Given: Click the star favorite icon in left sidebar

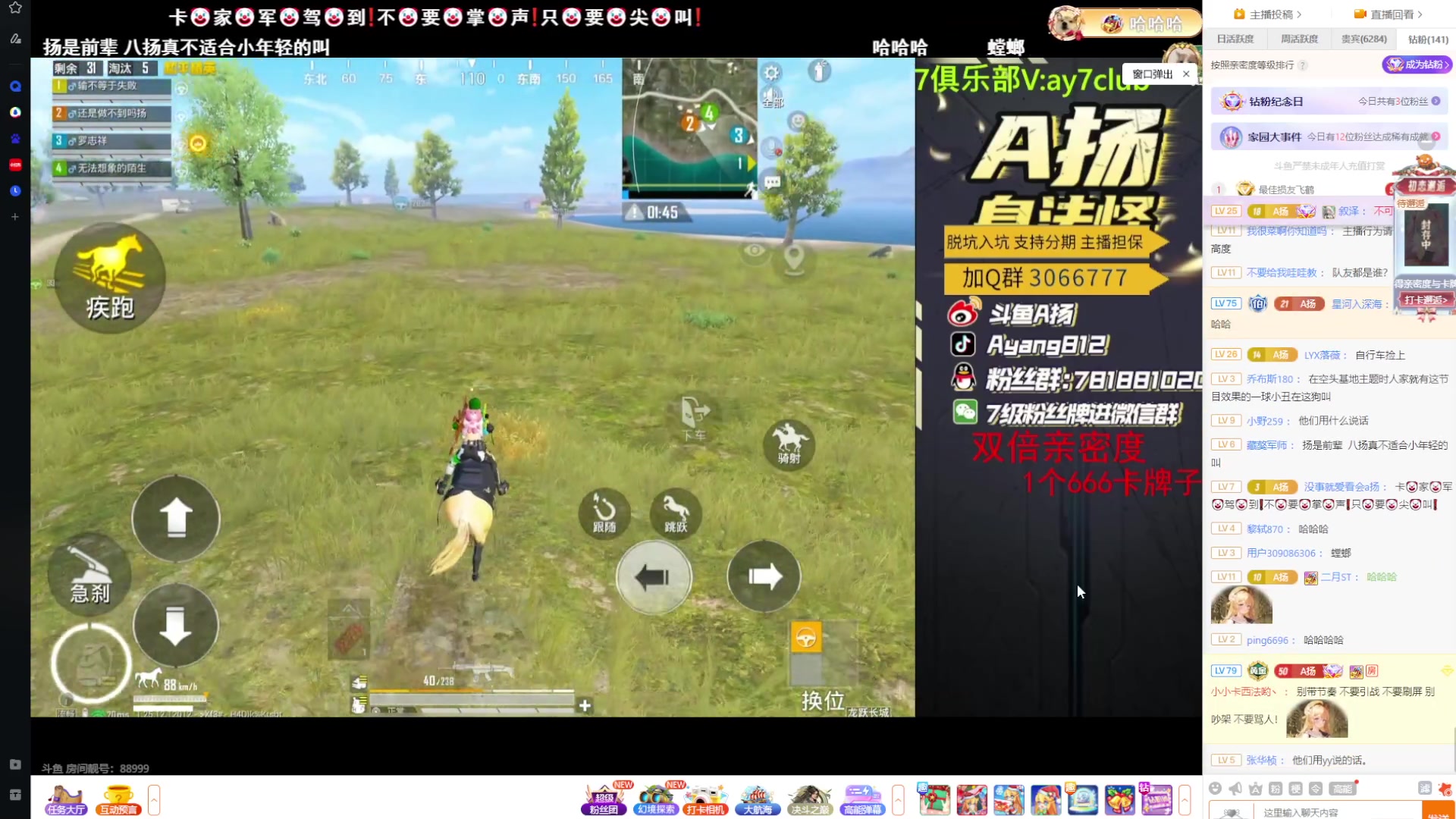Looking at the screenshot, I should tap(15, 8).
